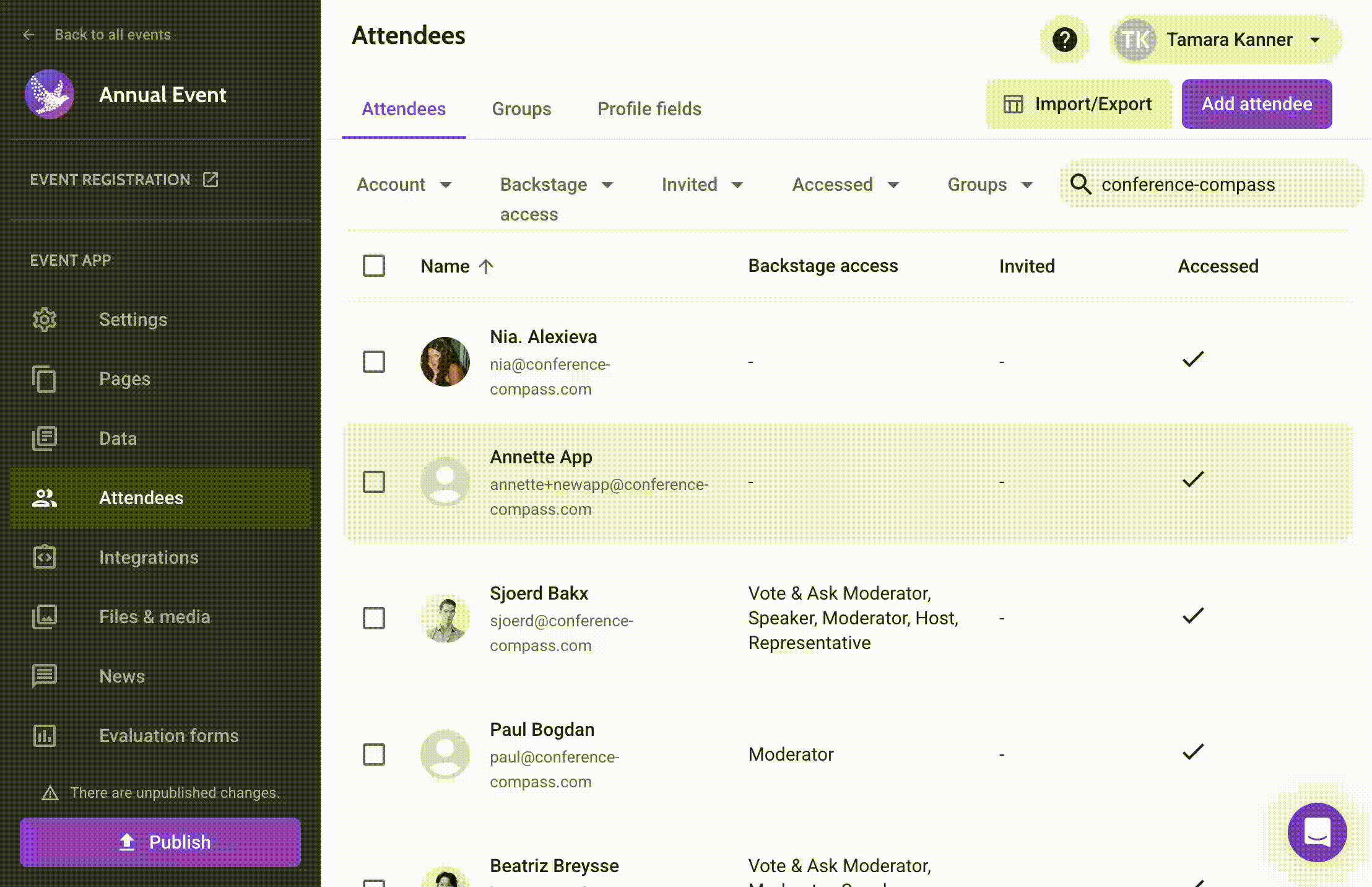Click the Files & media icon
Screen dimensions: 1372x887
point(45,617)
